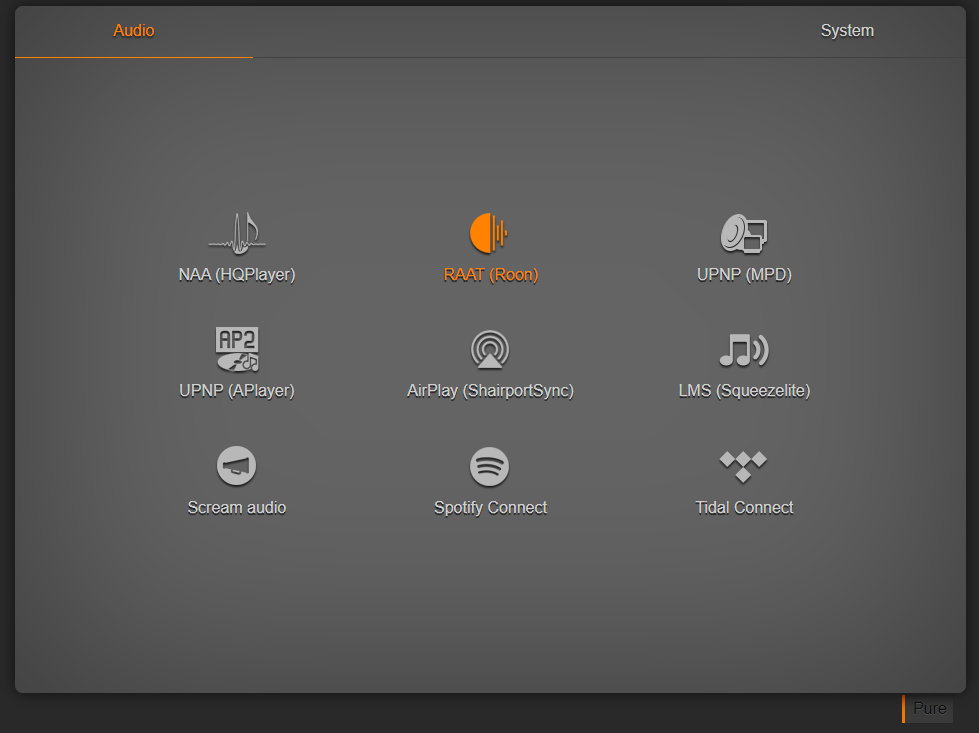
Task: Click the LMS (Squeezelite) label
Action: pos(744,391)
